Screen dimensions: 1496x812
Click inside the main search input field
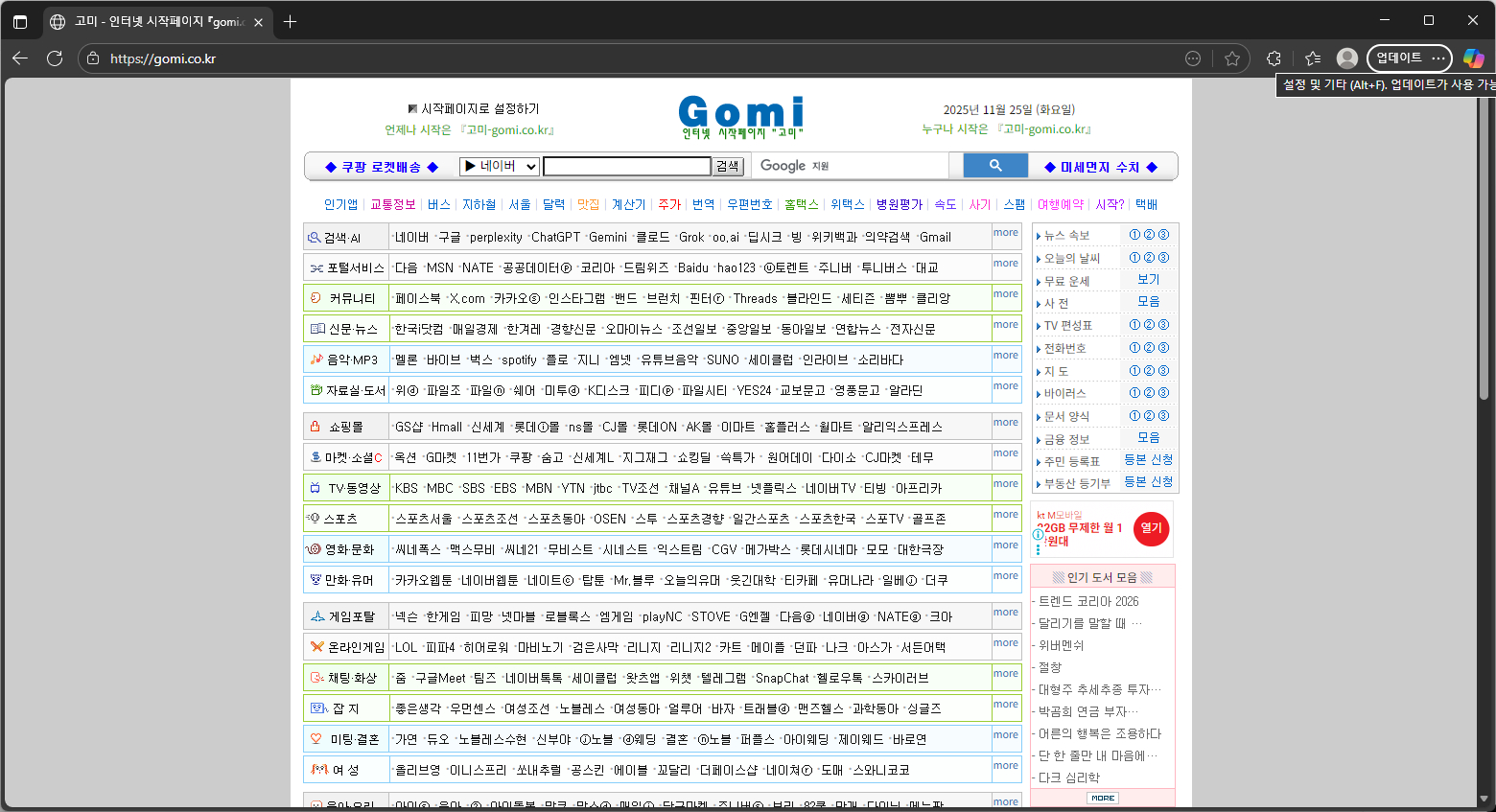click(x=625, y=165)
